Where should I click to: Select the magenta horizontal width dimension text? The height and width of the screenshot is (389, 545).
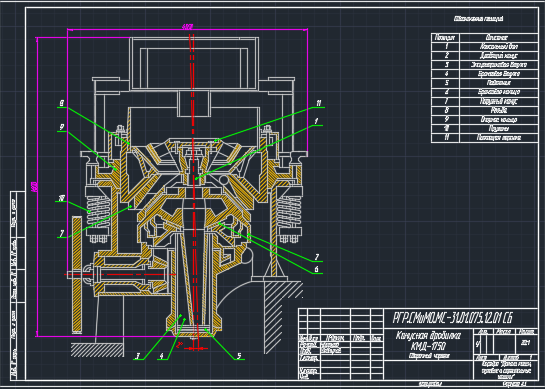pos(187,26)
